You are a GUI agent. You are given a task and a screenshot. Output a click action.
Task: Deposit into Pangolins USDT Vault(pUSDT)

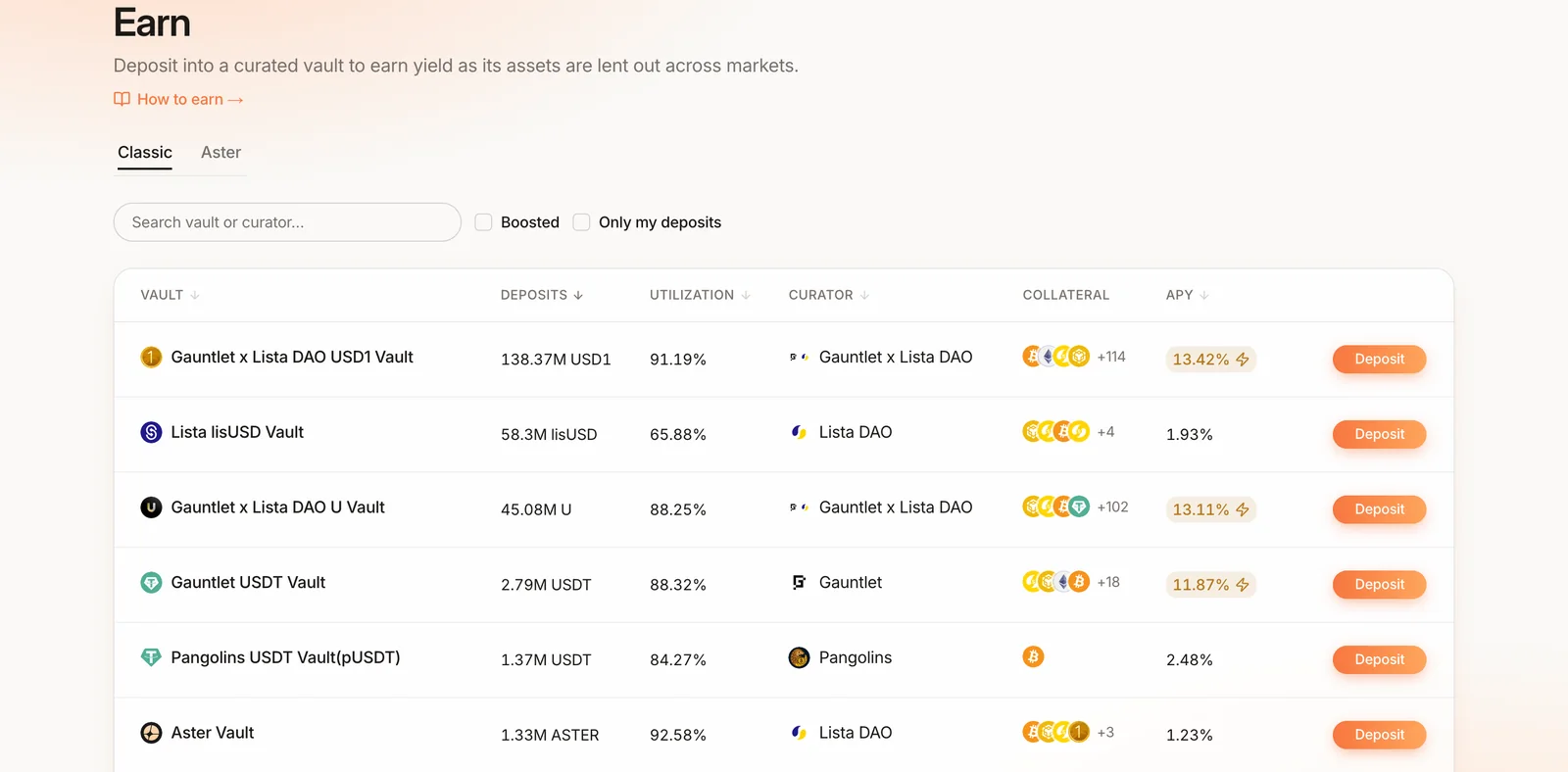point(1379,659)
